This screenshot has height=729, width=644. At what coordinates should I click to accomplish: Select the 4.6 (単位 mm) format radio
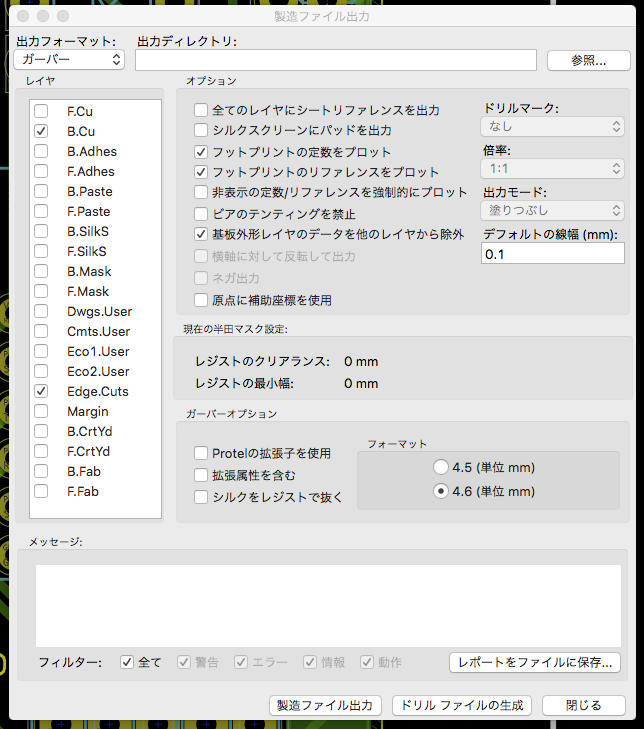coord(441,491)
